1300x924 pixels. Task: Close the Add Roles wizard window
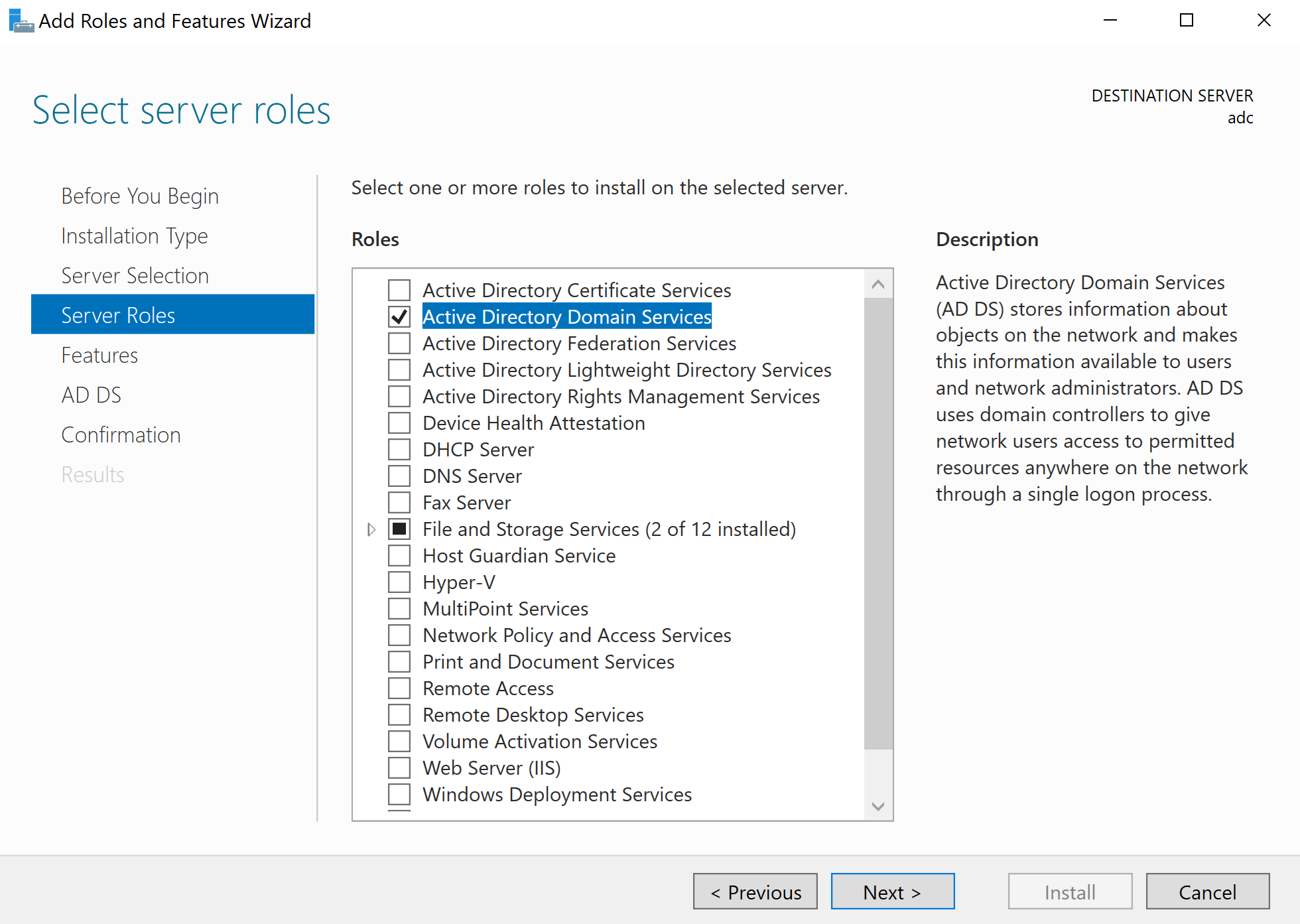(x=1264, y=21)
